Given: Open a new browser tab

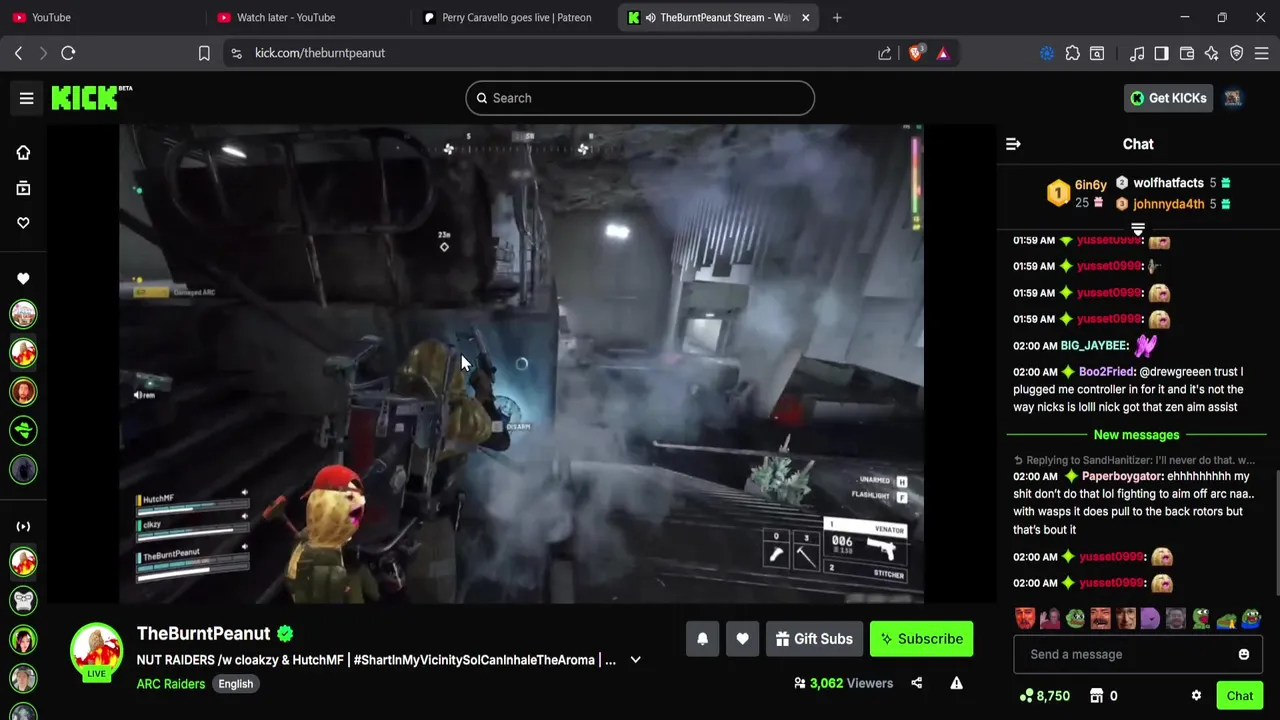Looking at the screenshot, I should coord(837,17).
